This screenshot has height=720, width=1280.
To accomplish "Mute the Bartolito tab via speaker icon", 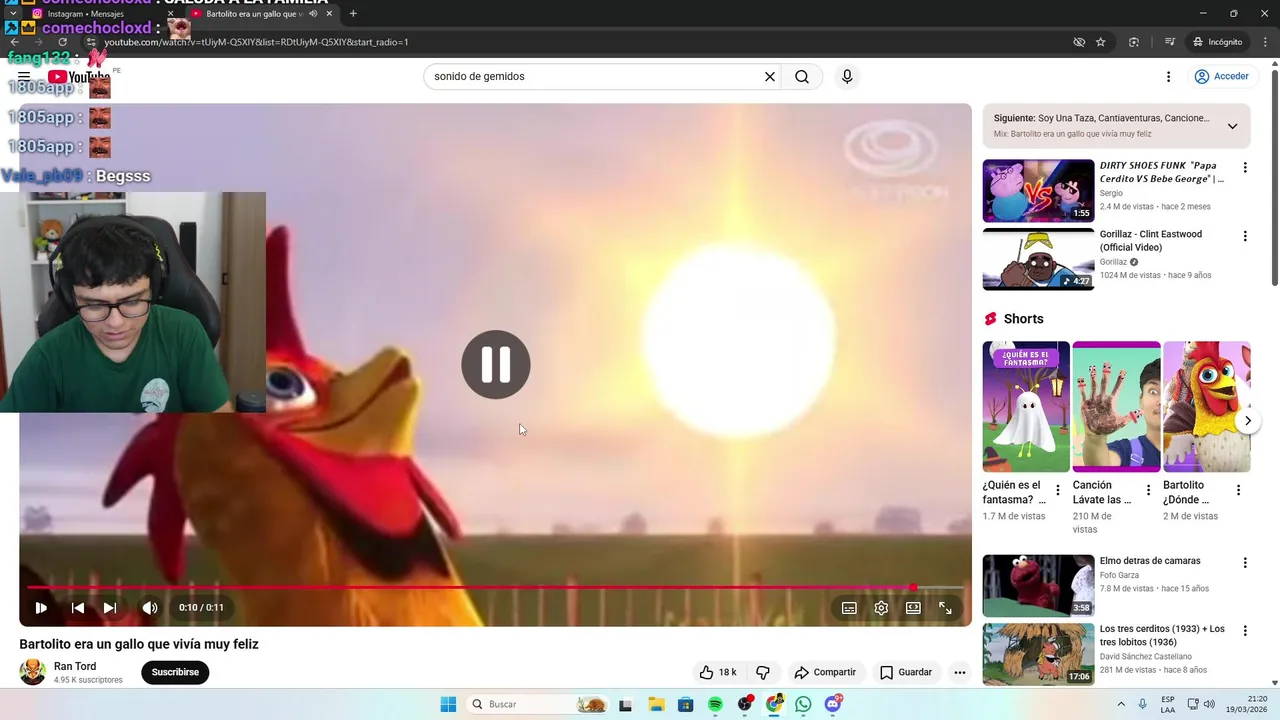I will coord(313,14).
